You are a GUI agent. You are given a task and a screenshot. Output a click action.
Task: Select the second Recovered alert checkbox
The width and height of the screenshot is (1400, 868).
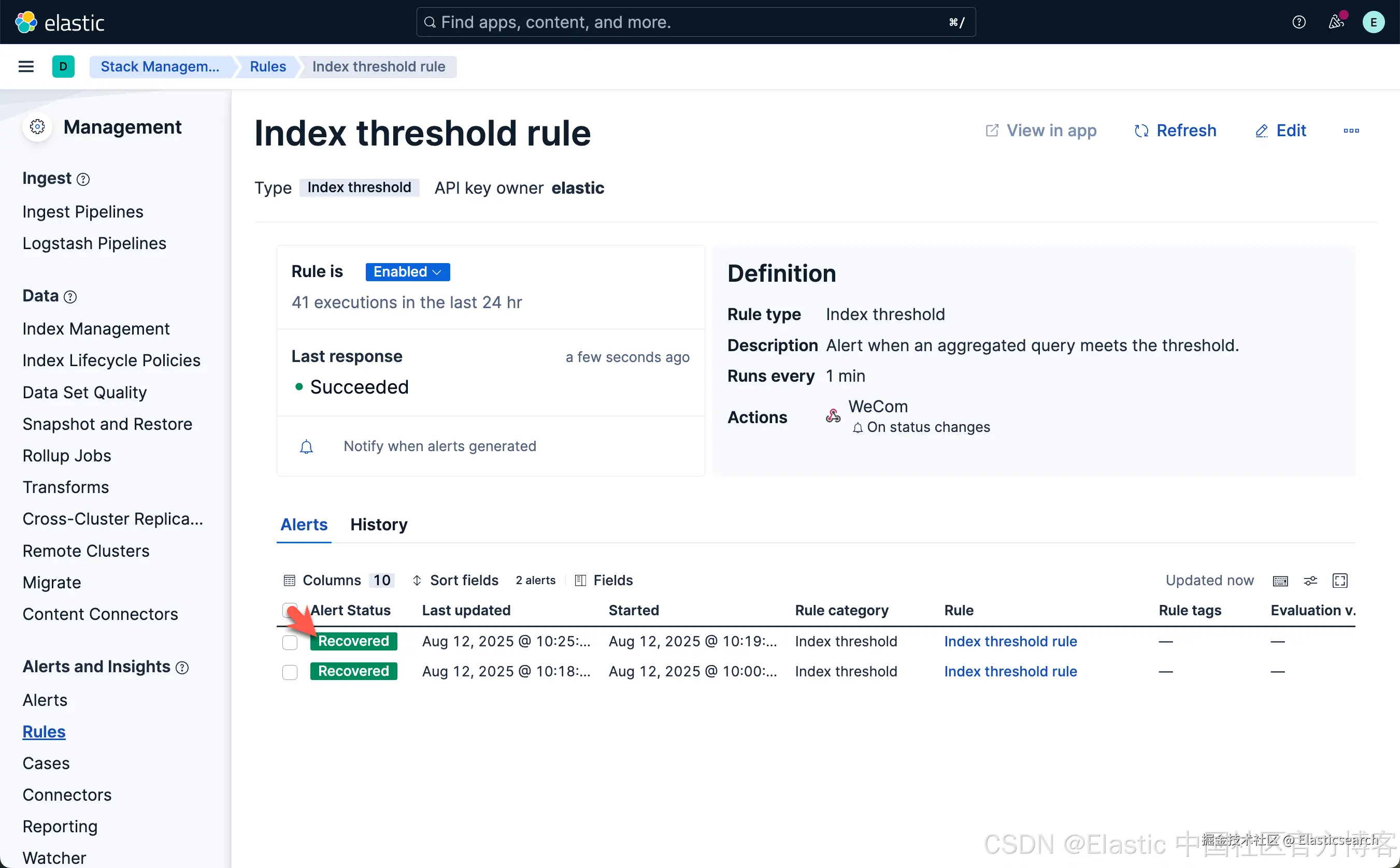290,672
